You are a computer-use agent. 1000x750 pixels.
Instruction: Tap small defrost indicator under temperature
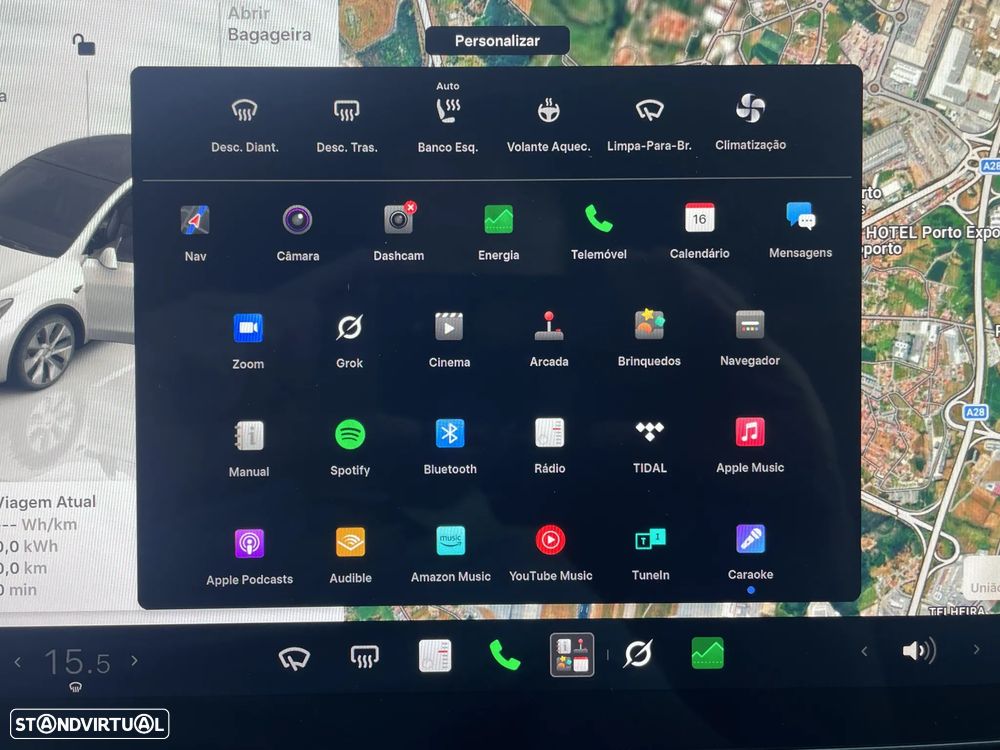pyautogui.click(x=75, y=688)
